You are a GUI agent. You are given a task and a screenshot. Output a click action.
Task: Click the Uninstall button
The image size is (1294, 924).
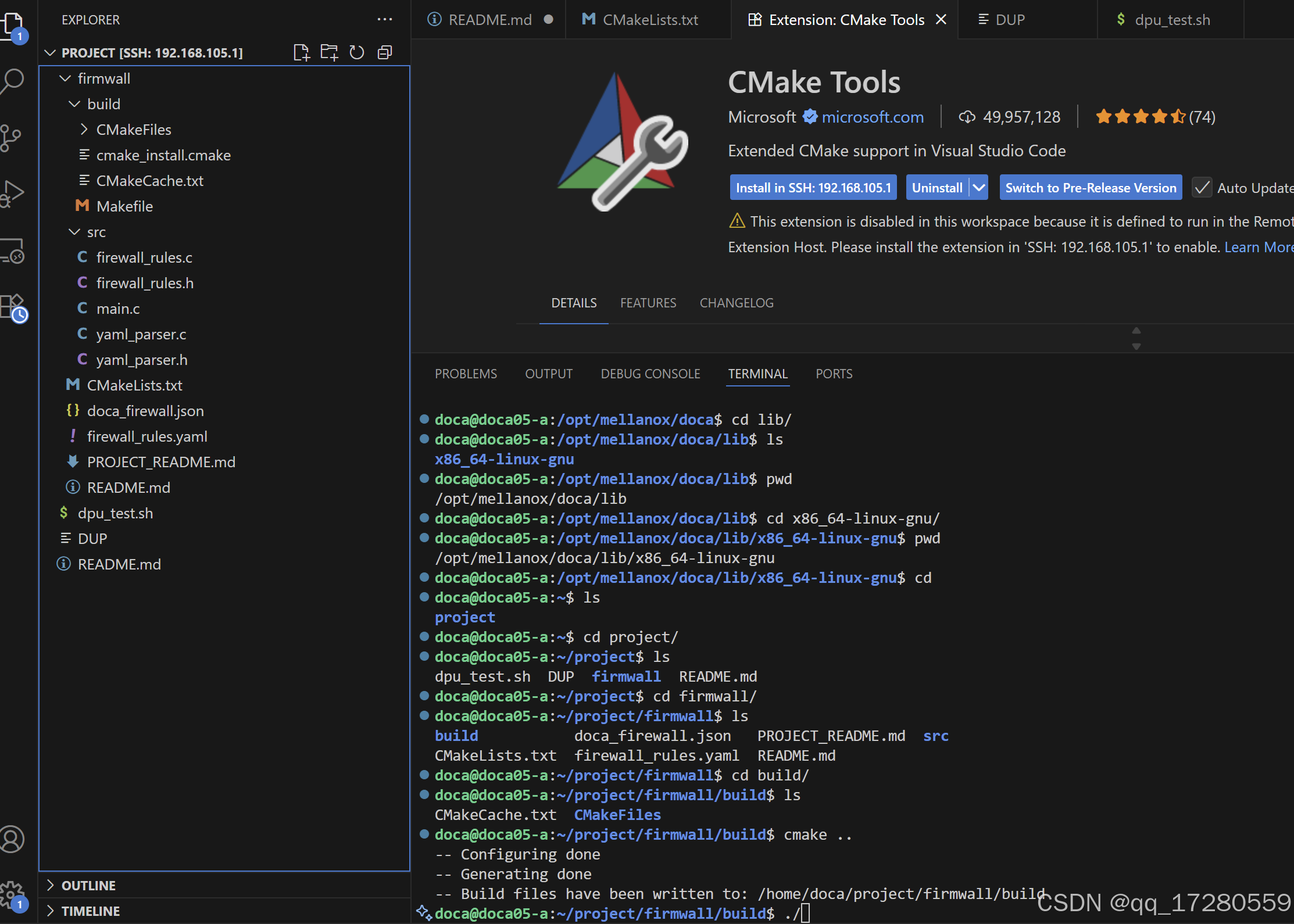(937, 188)
